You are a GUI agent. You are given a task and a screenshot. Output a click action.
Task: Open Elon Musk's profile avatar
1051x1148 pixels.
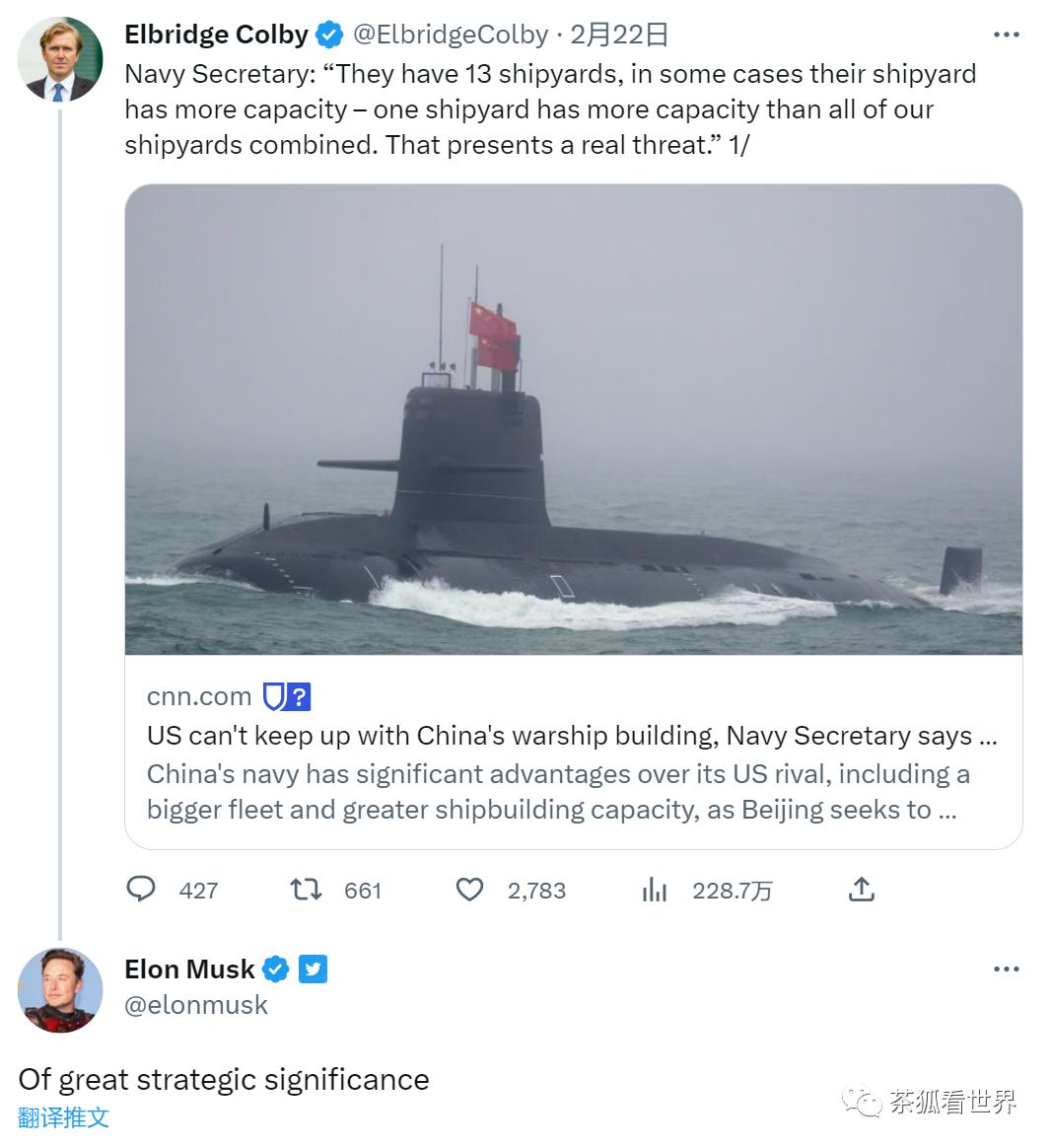(60, 990)
